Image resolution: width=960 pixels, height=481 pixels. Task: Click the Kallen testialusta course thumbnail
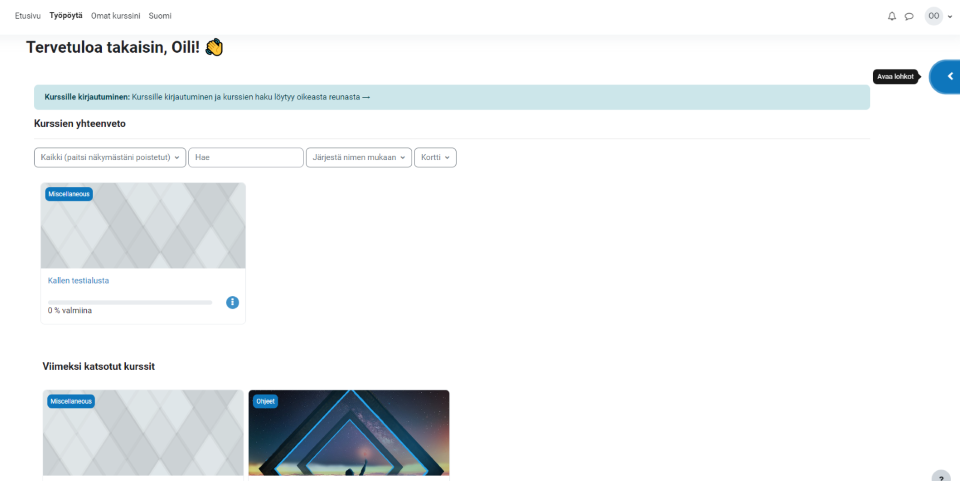(143, 225)
